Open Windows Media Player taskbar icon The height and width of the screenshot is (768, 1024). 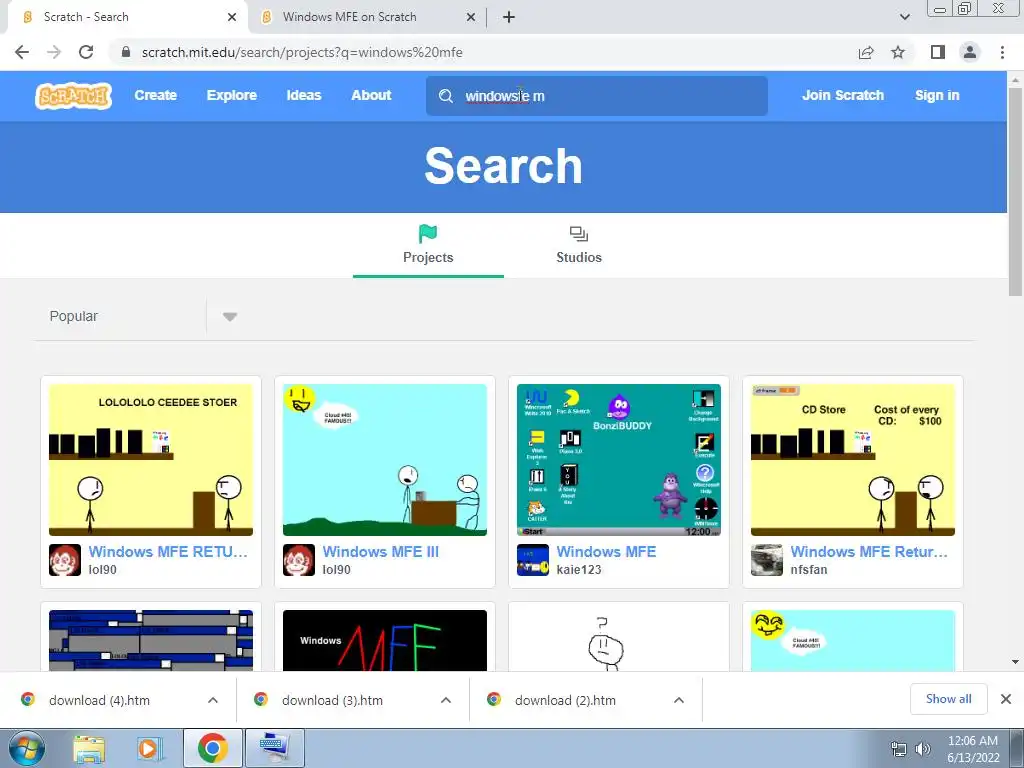coord(149,749)
